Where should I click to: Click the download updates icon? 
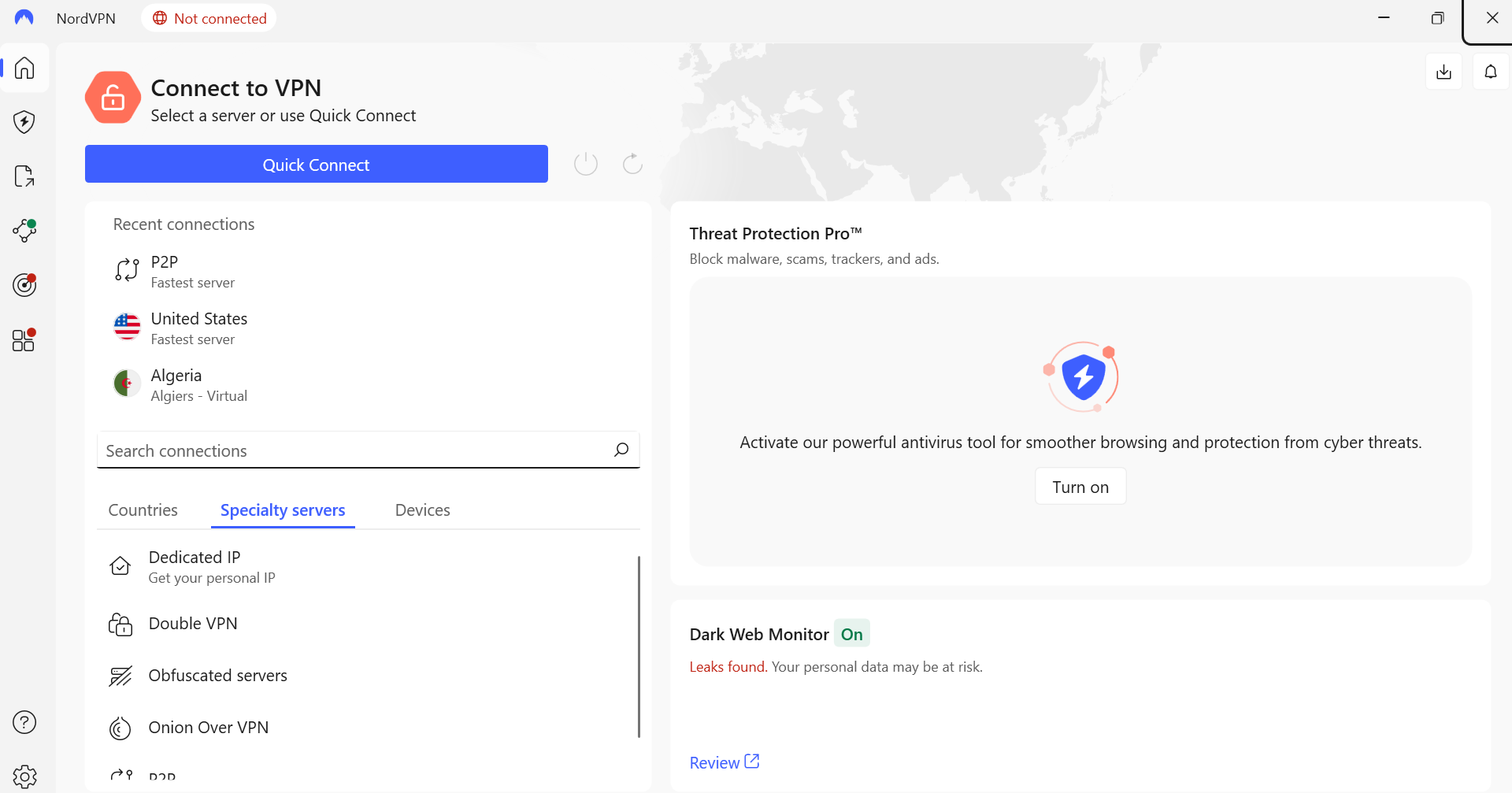(1443, 72)
